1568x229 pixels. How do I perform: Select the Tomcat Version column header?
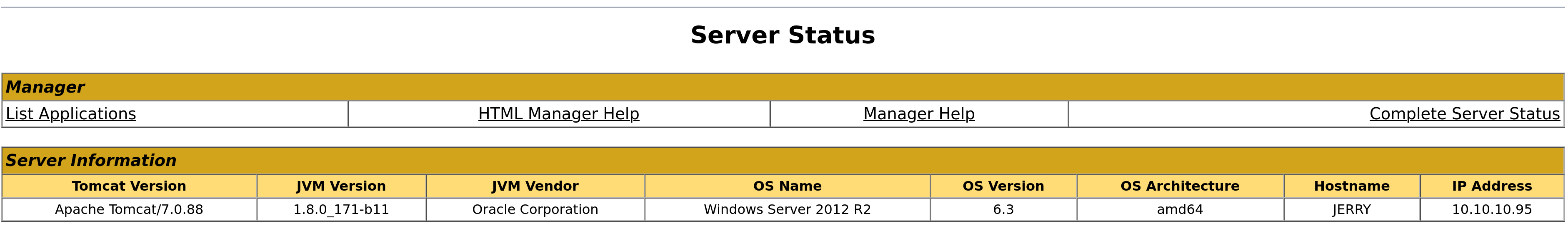pyautogui.click(x=129, y=186)
